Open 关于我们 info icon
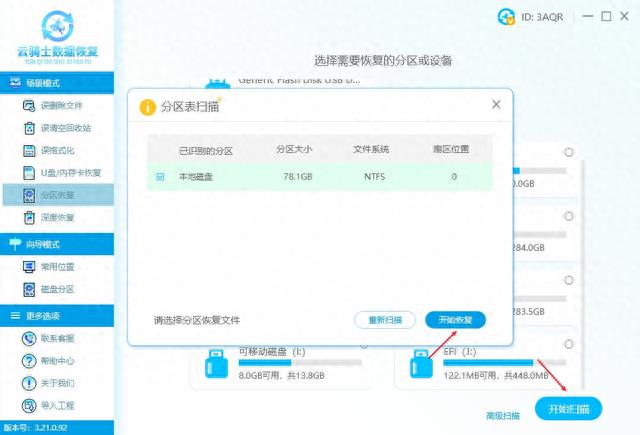The height and width of the screenshot is (435, 640). coord(29,383)
